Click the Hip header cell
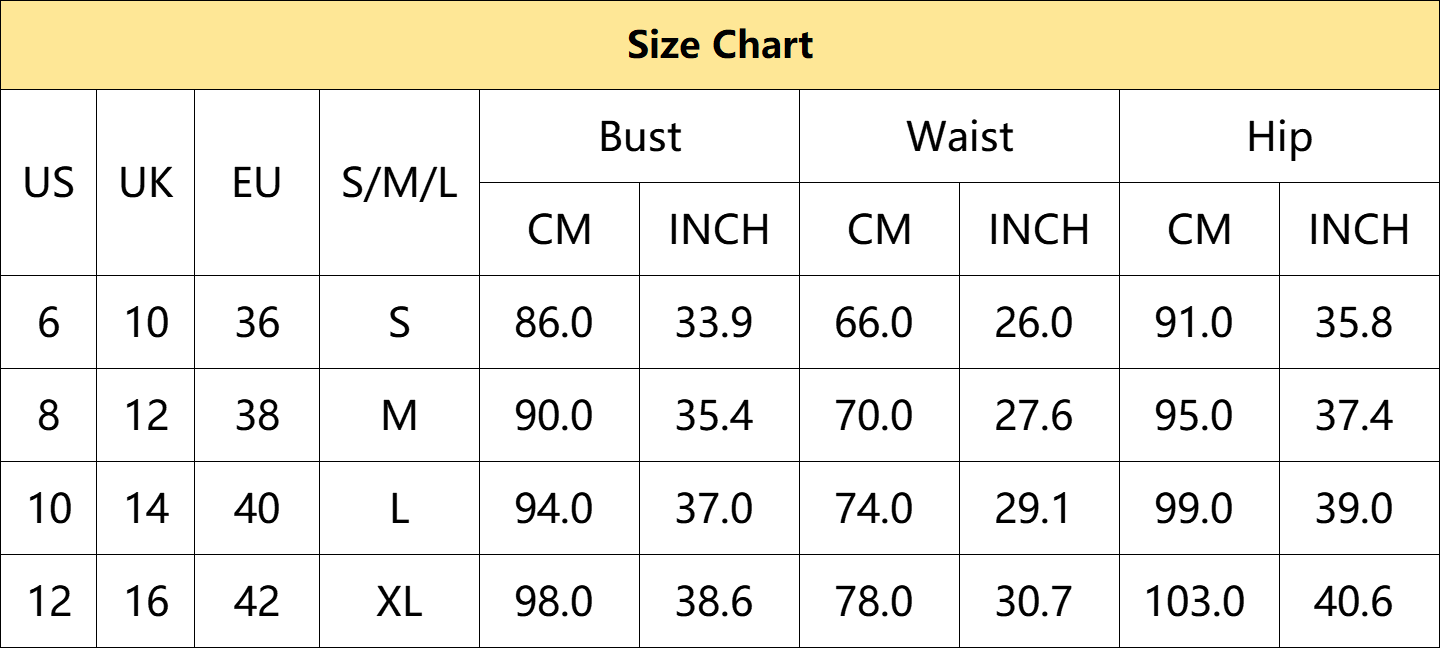Viewport: 1440px width, 648px height. 1279,137
